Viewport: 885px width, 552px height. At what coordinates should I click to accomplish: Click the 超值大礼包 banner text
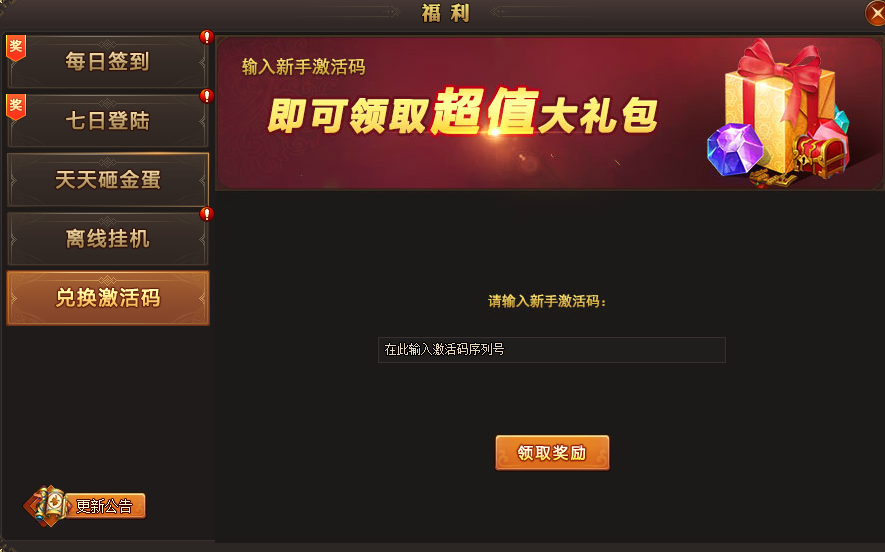click(x=544, y=112)
